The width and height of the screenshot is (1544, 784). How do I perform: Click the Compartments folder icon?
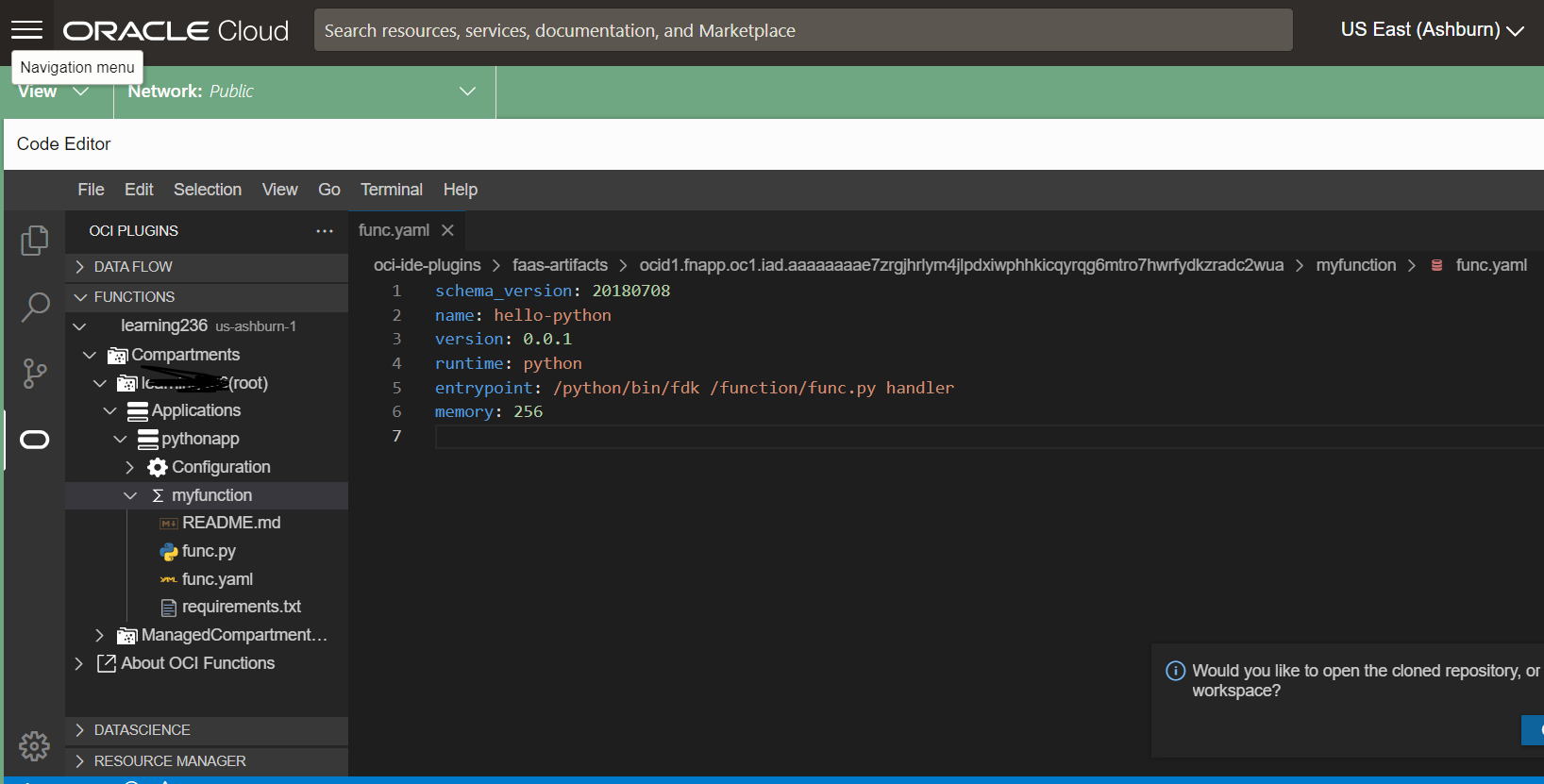point(118,356)
